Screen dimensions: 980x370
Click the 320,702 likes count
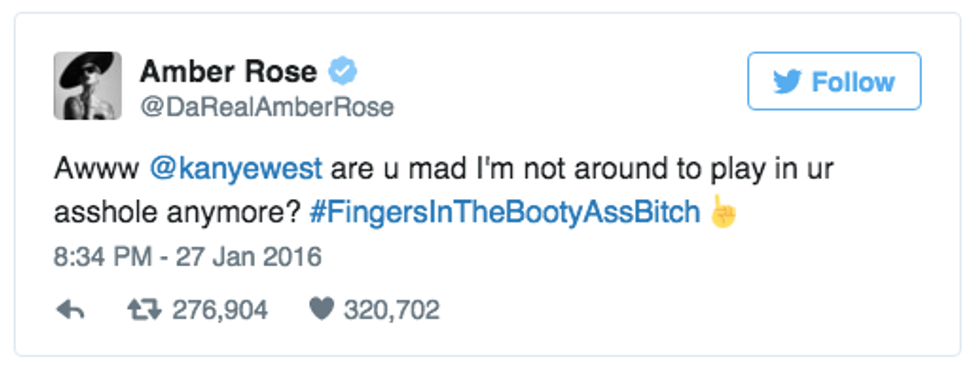pos(391,310)
